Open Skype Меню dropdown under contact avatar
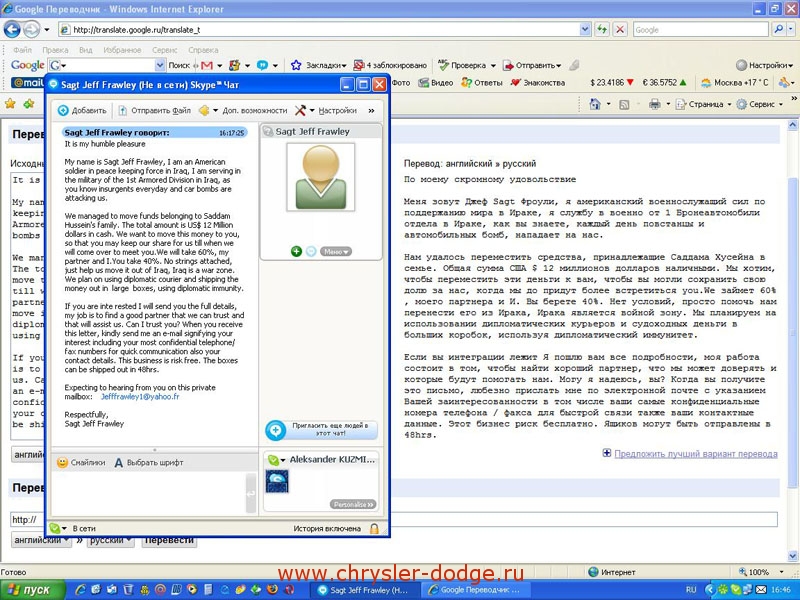The height and width of the screenshot is (600, 800). coord(336,252)
